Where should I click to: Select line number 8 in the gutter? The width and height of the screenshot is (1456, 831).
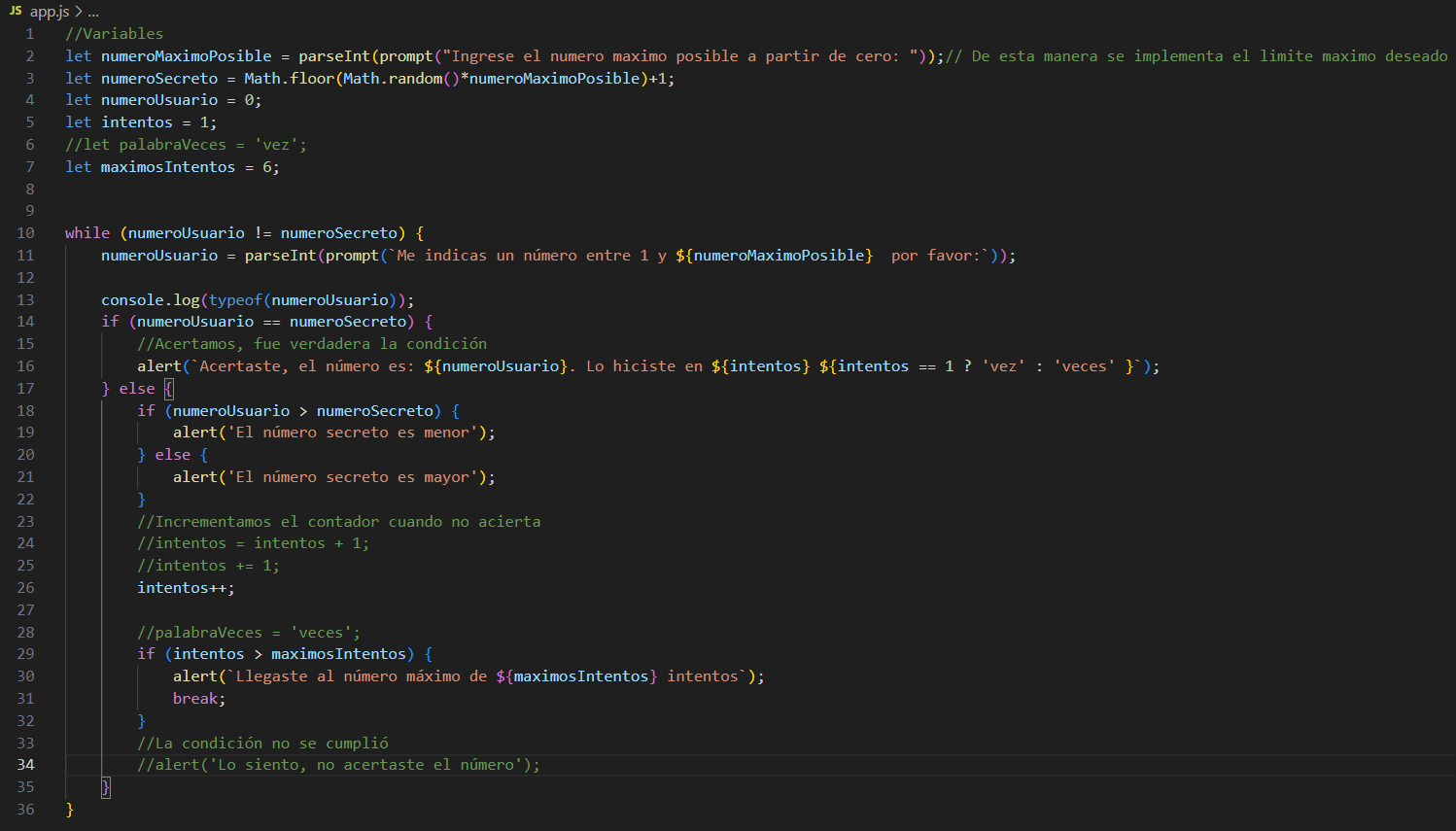click(30, 190)
